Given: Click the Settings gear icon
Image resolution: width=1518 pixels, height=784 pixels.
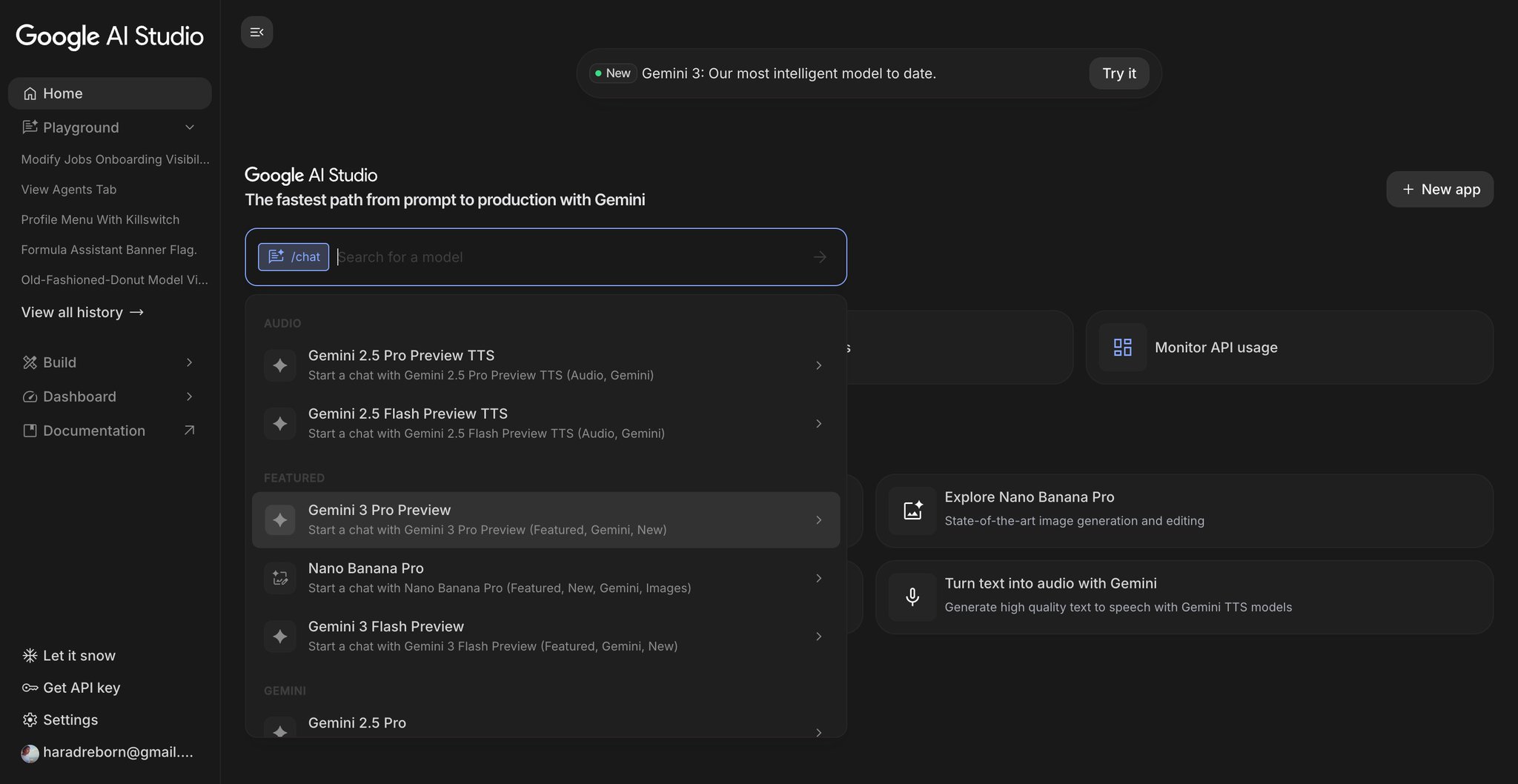Looking at the screenshot, I should [30, 720].
